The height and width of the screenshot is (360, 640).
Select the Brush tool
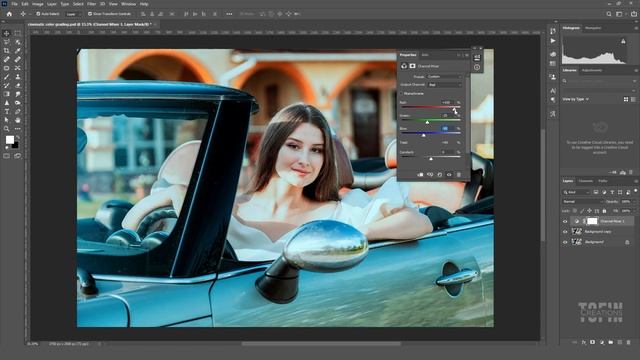[x=7, y=77]
